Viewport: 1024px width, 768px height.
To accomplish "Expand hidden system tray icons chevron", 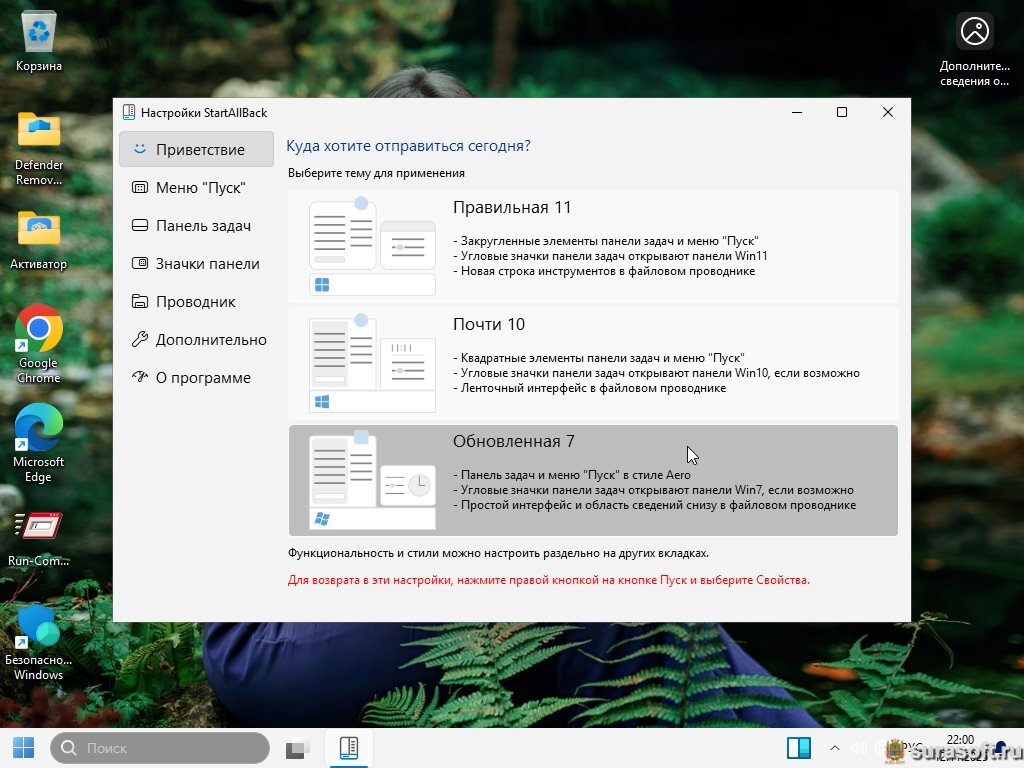I will pos(835,748).
